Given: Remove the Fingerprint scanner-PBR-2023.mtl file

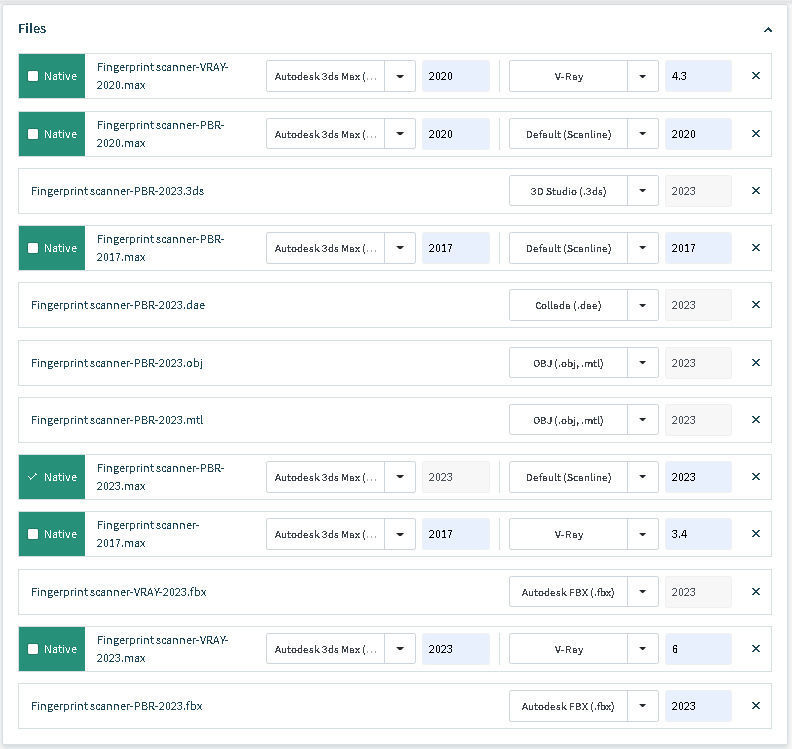Looking at the screenshot, I should (755, 420).
